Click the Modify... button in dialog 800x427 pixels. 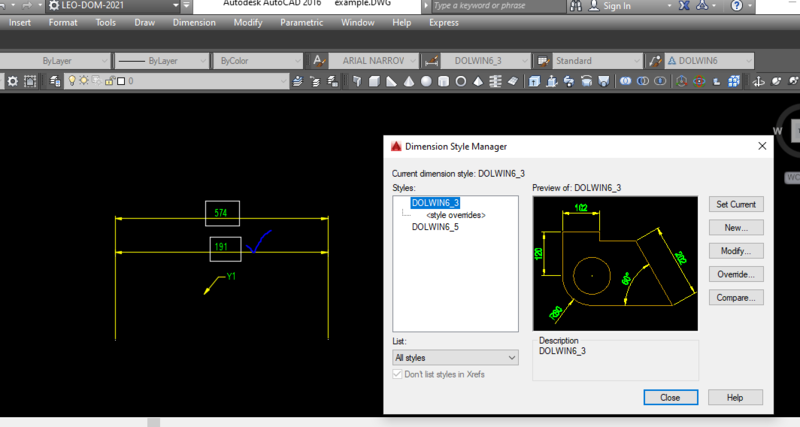tap(736, 250)
